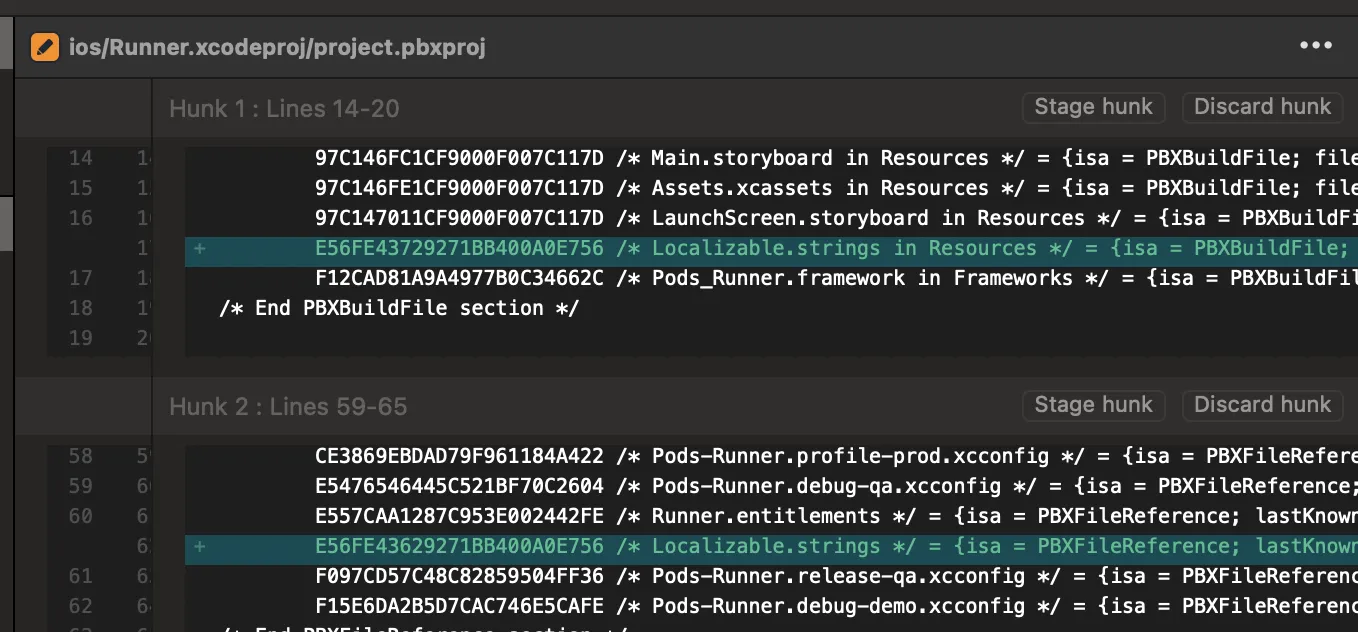Open the three-dot file options menu

point(1316,46)
